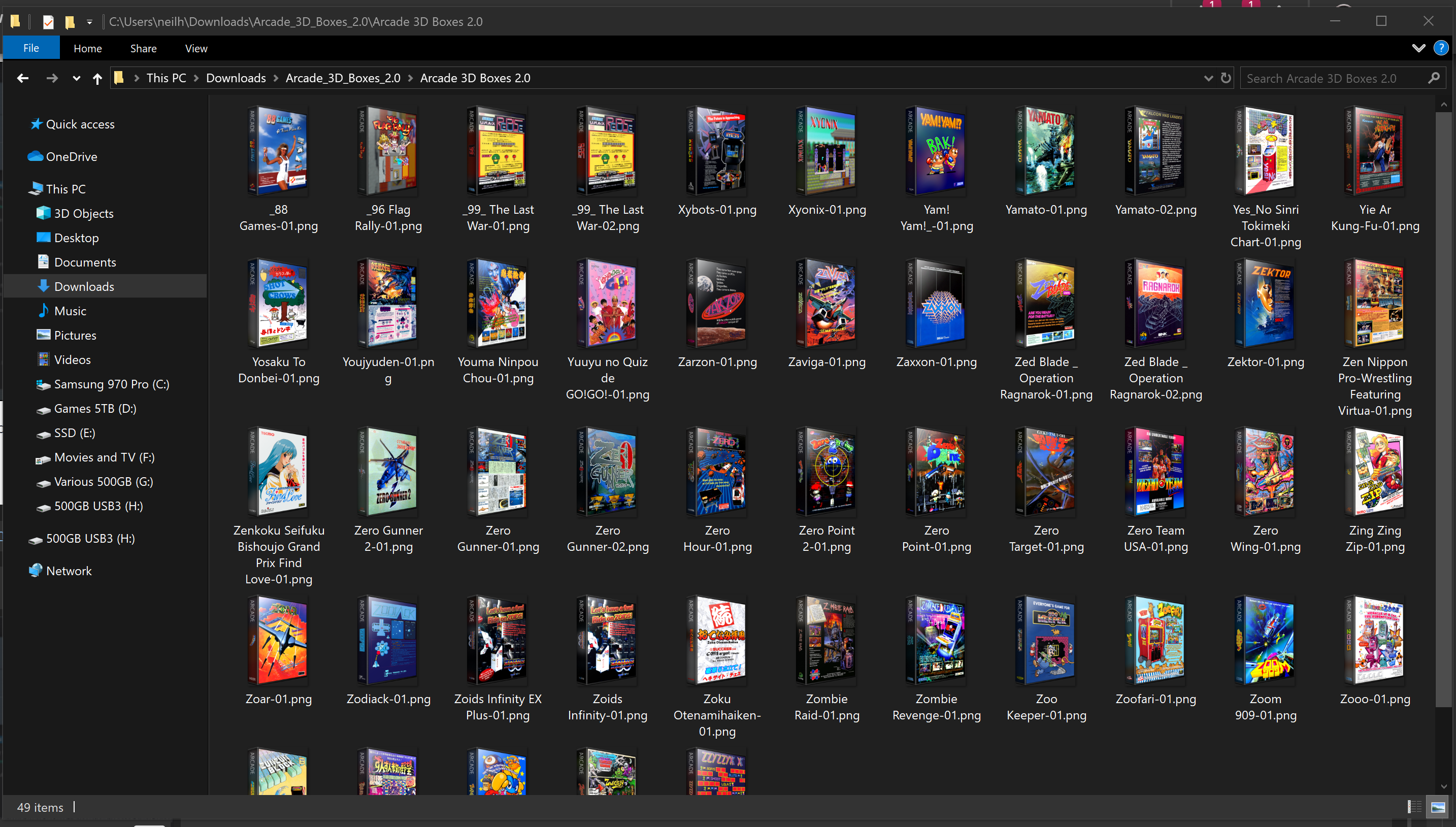
Task: Open the Share ribbon tab
Action: (143, 48)
